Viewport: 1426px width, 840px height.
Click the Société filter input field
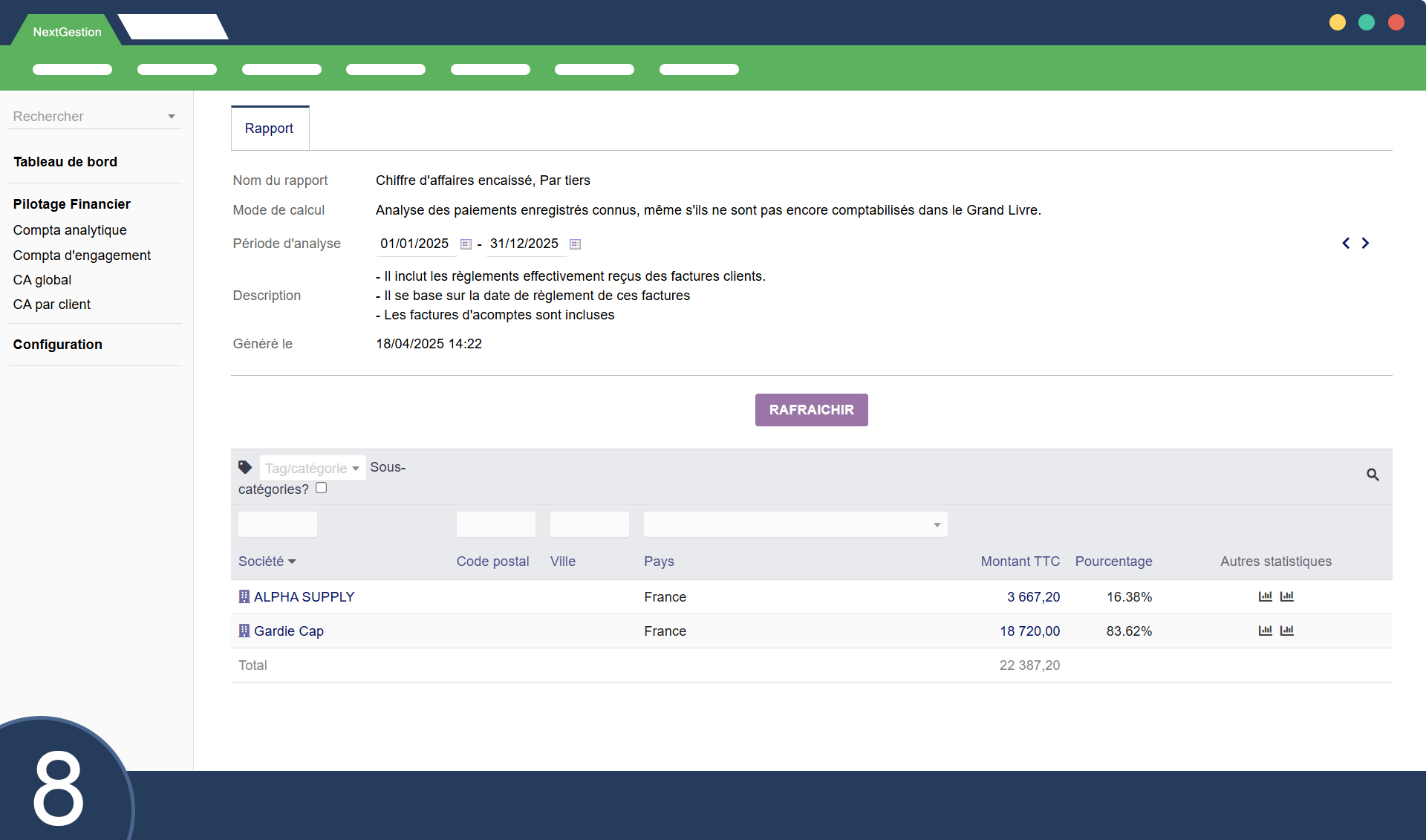pos(277,525)
